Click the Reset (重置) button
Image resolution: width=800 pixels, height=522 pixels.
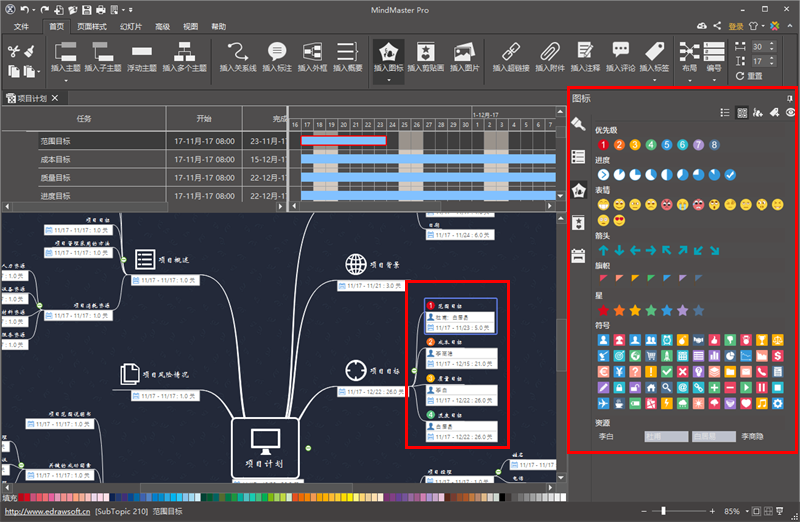click(x=749, y=76)
